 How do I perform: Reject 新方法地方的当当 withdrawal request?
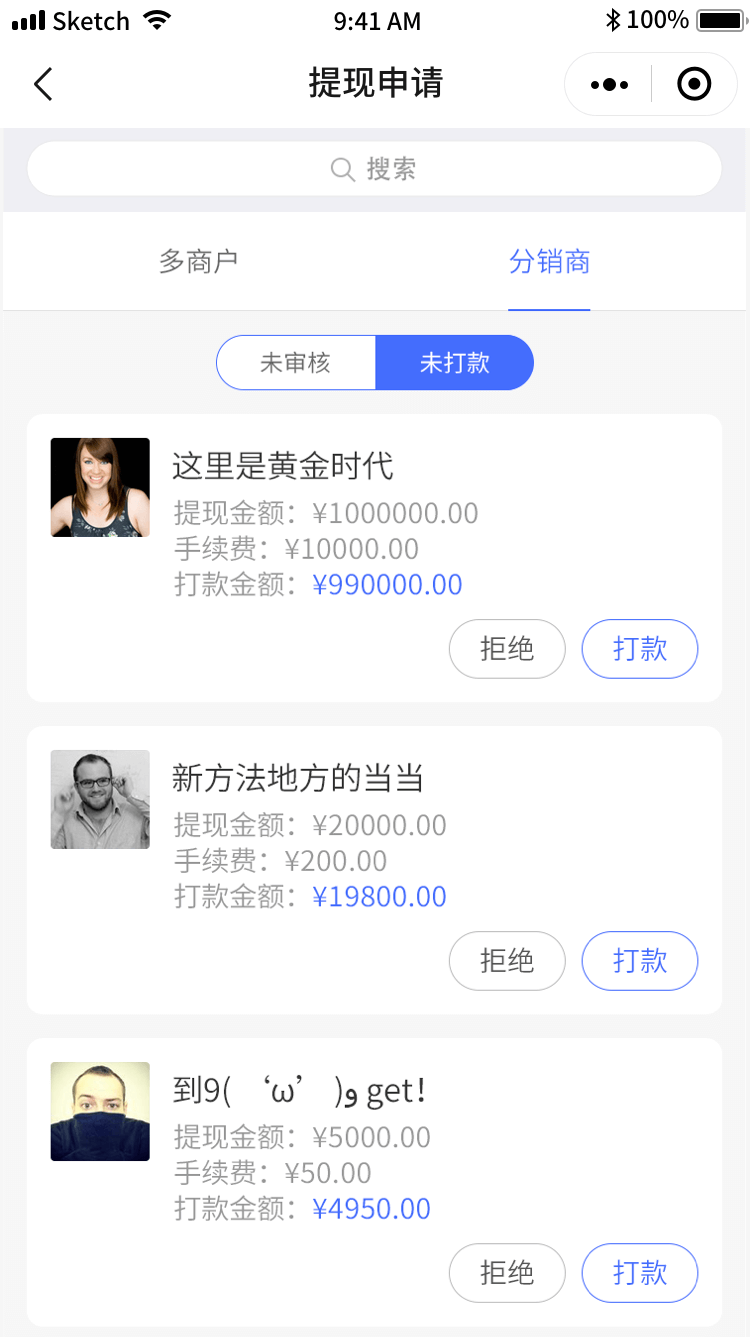[x=507, y=961]
